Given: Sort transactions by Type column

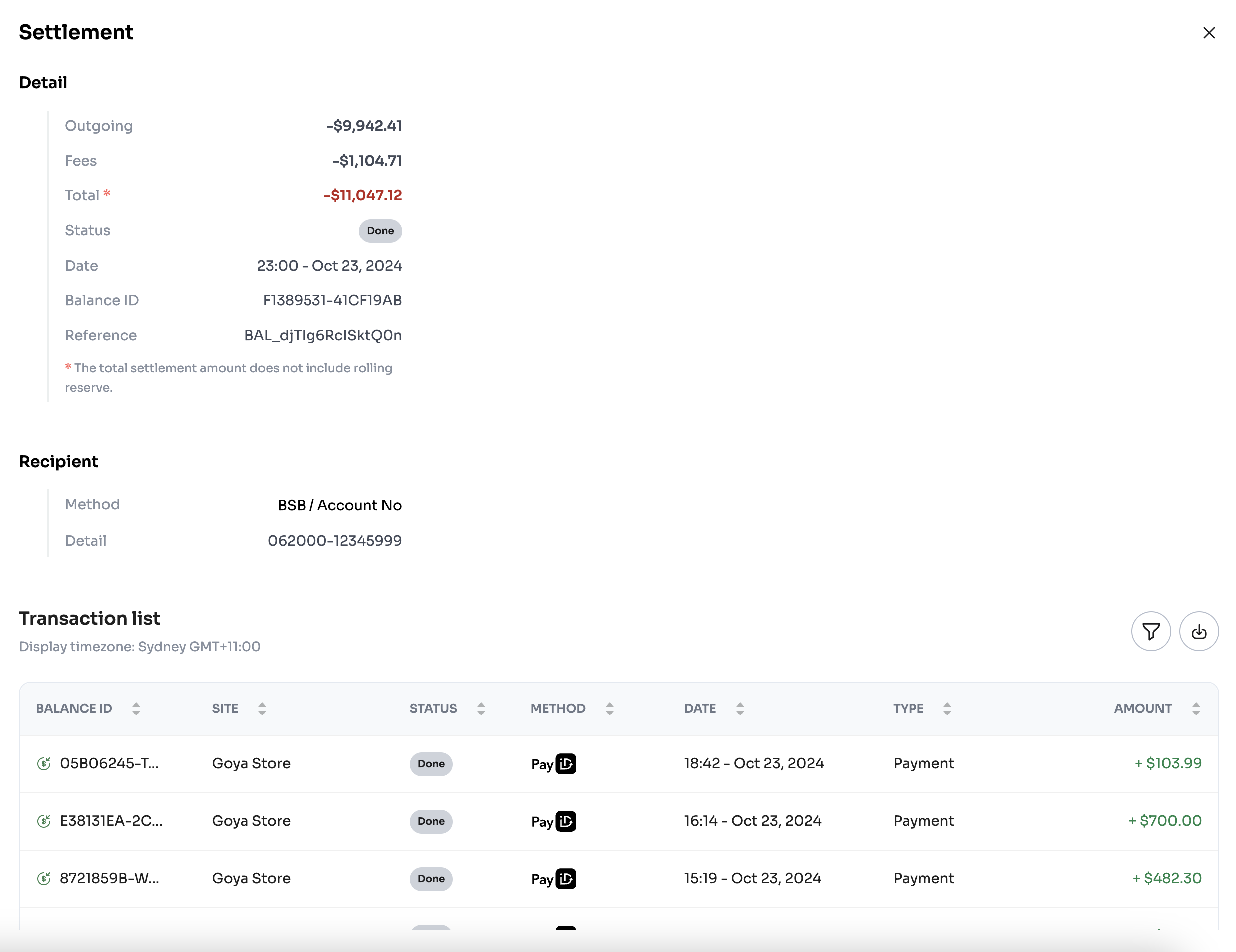Looking at the screenshot, I should (x=947, y=709).
